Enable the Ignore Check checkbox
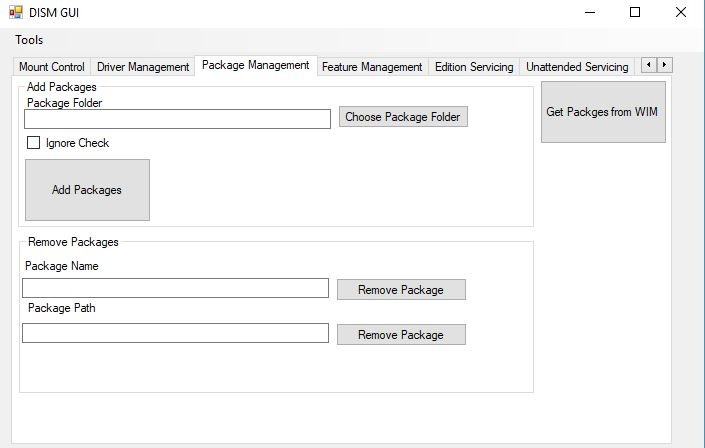Screen dimensions: 705x448 33,143
